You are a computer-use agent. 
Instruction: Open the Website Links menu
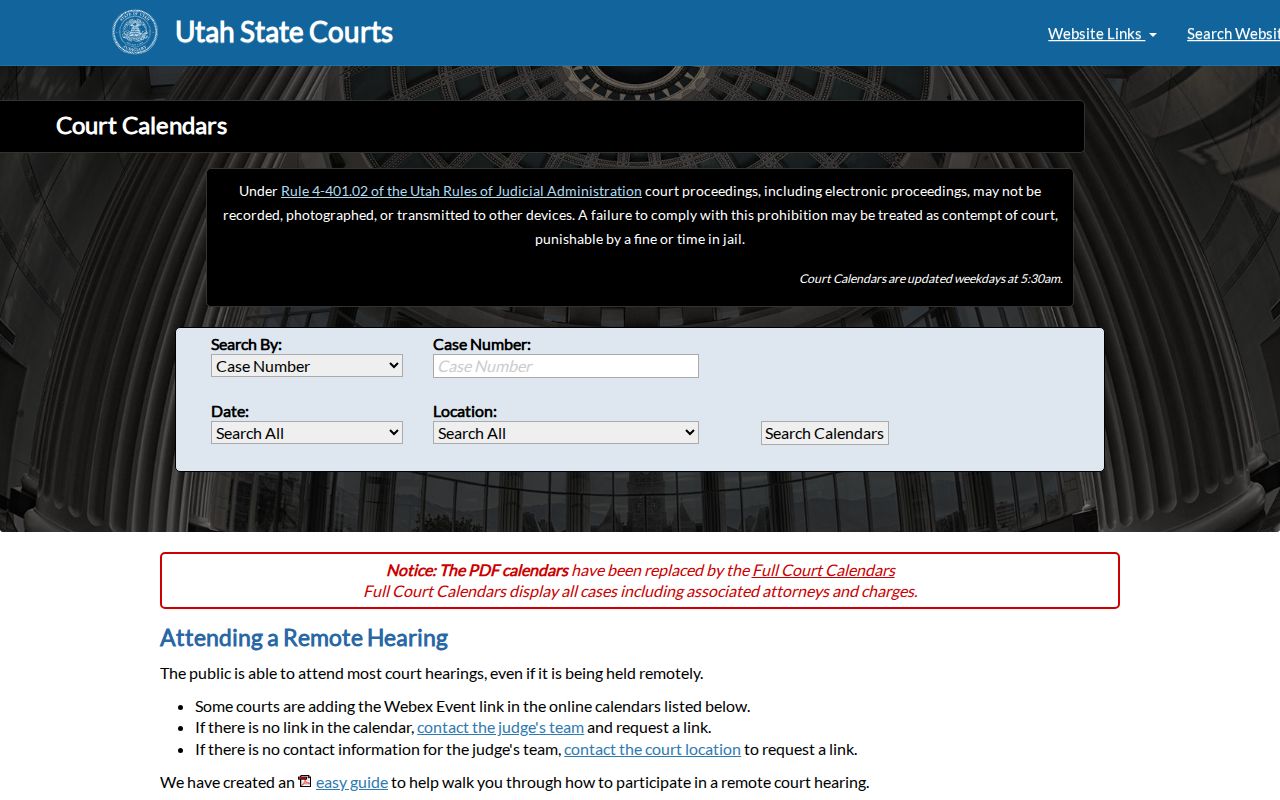click(1102, 33)
